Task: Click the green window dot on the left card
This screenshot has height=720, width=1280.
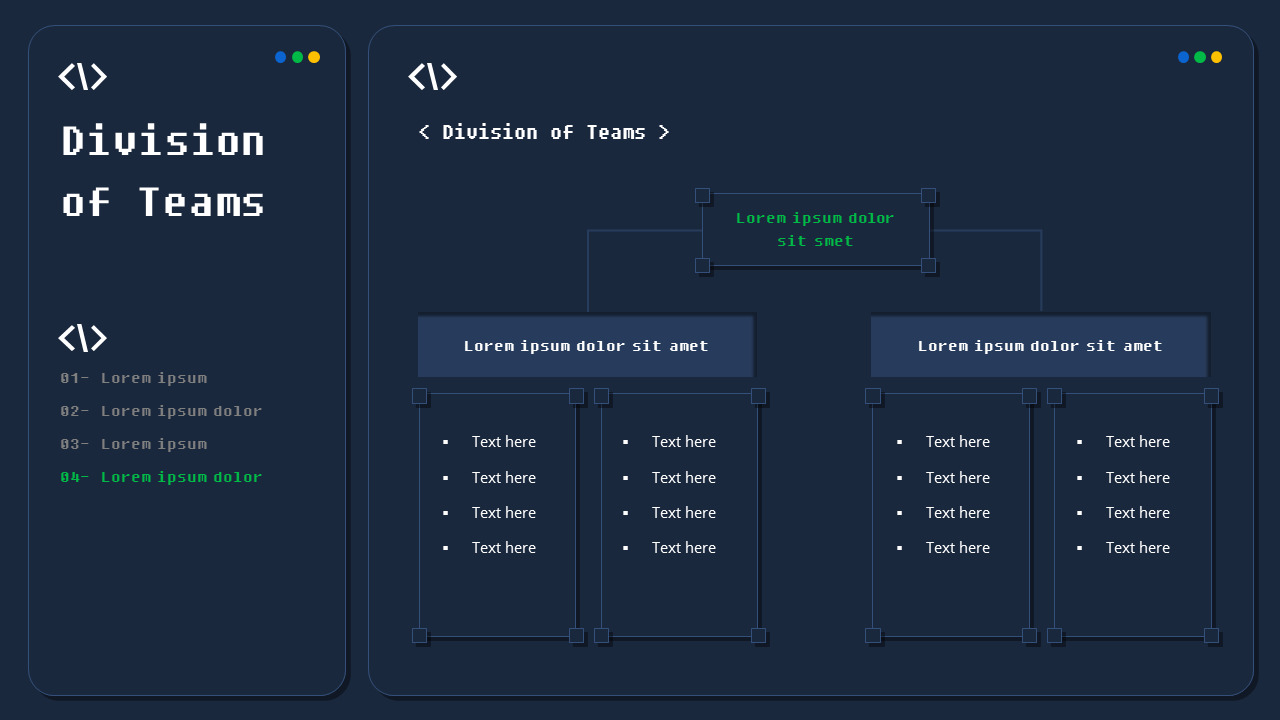Action: pos(297,57)
